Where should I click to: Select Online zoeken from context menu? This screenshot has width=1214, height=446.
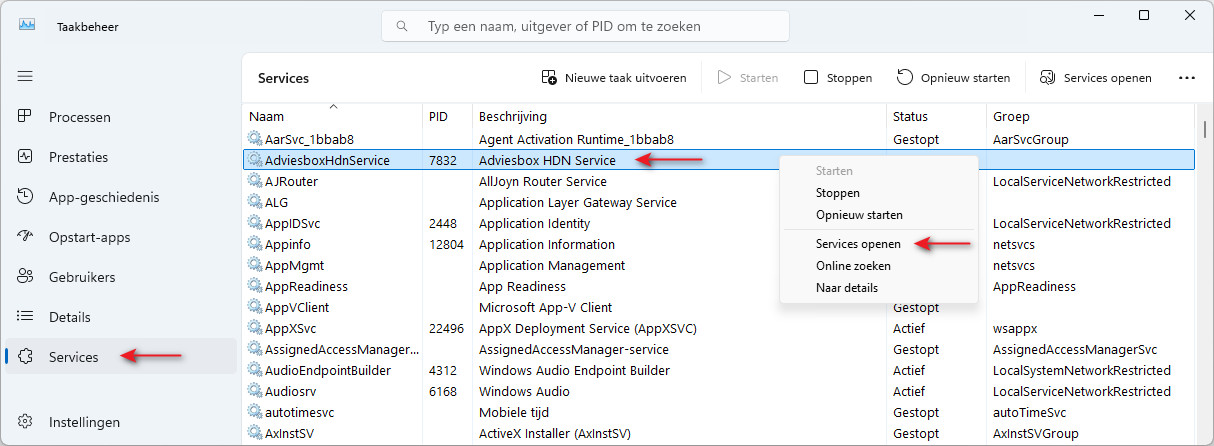pos(853,266)
